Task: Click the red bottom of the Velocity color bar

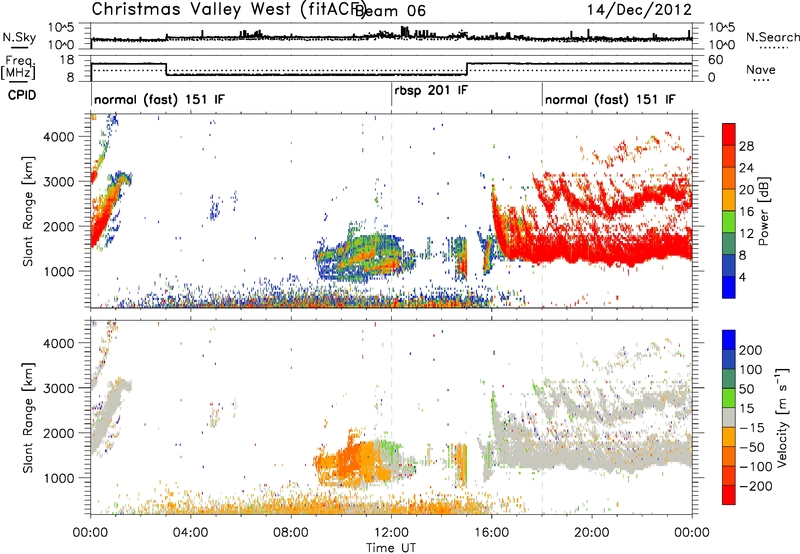Action: point(729,495)
